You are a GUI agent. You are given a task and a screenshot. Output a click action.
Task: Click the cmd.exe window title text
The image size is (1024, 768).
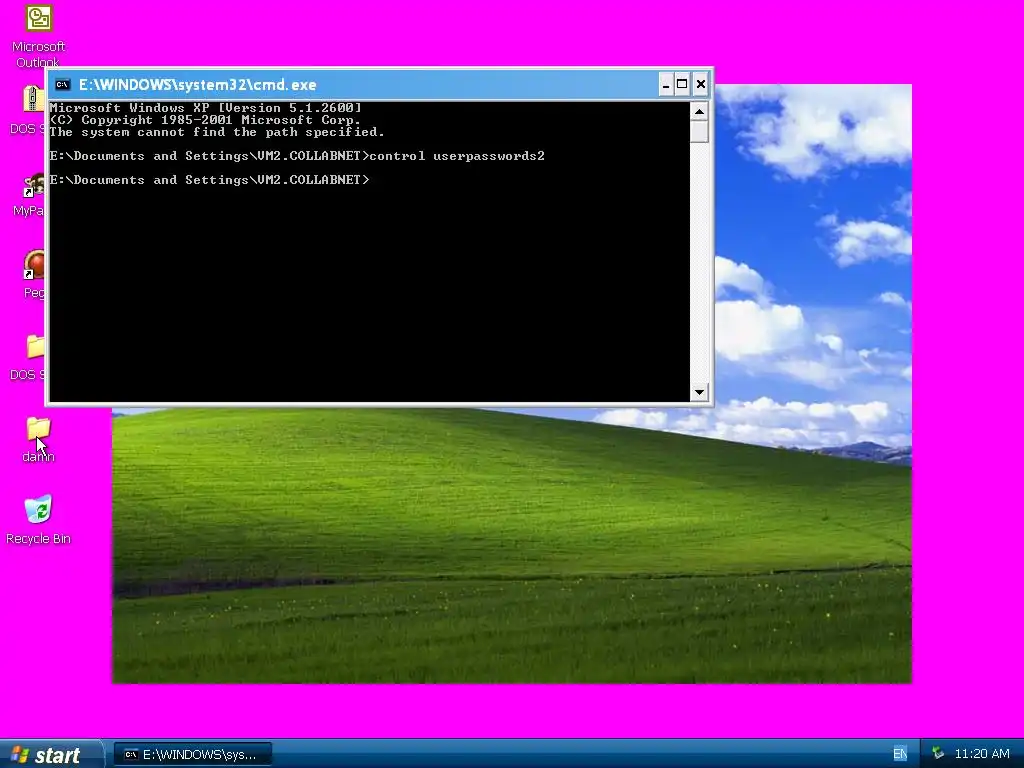(x=198, y=85)
